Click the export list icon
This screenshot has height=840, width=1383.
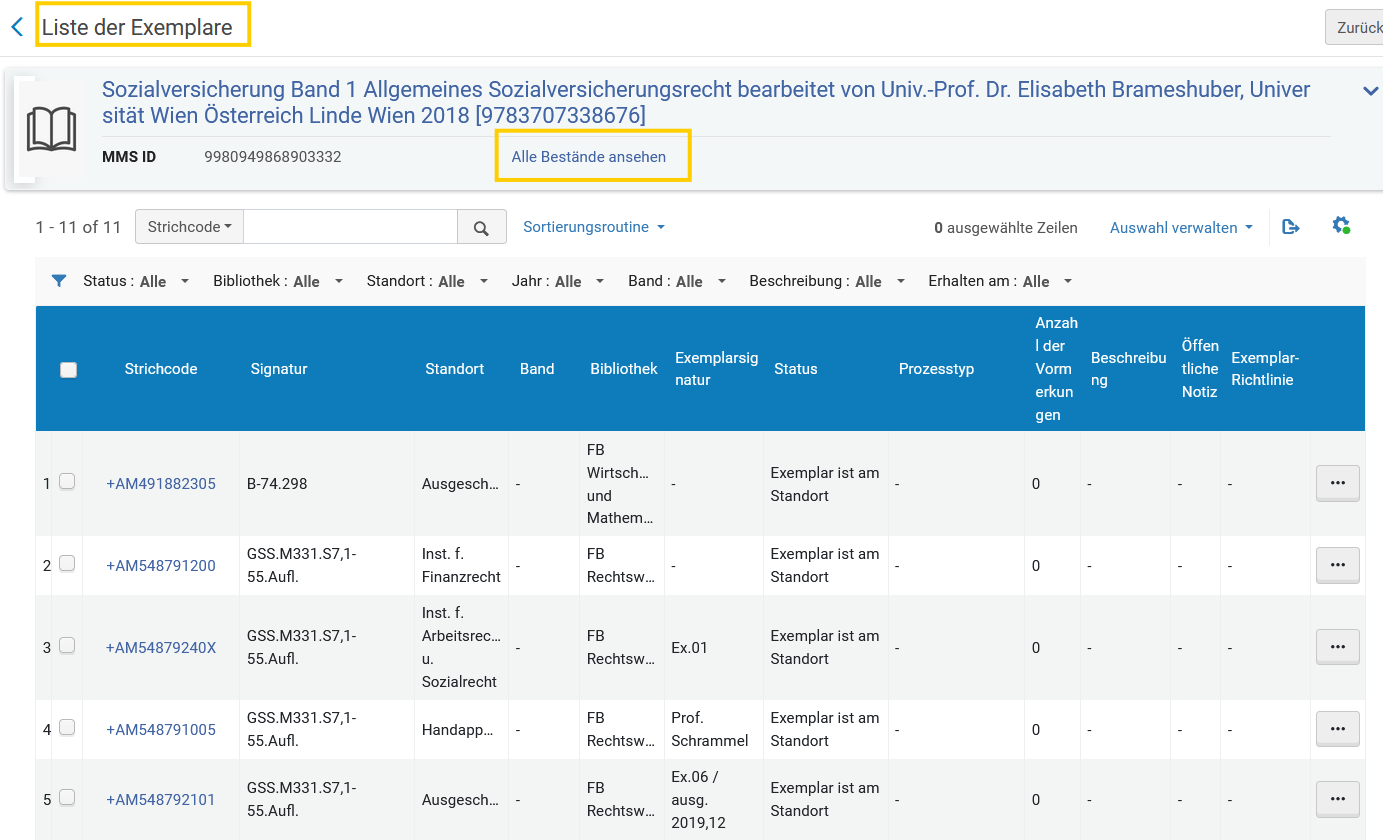(x=1291, y=227)
